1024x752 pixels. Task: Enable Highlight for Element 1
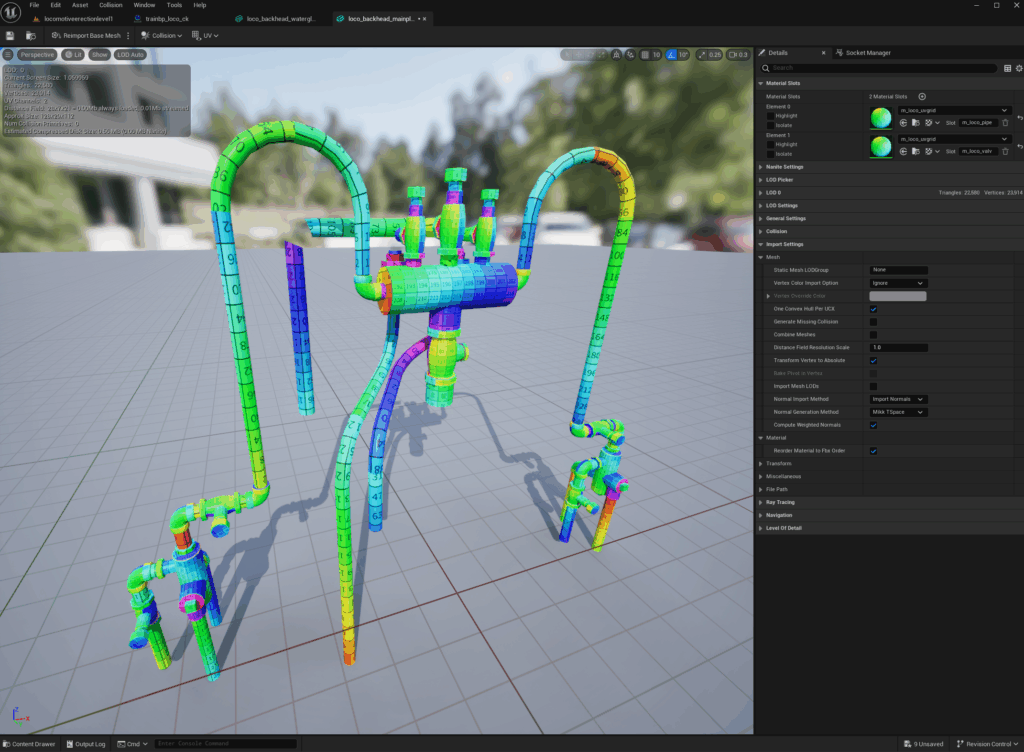coord(771,145)
